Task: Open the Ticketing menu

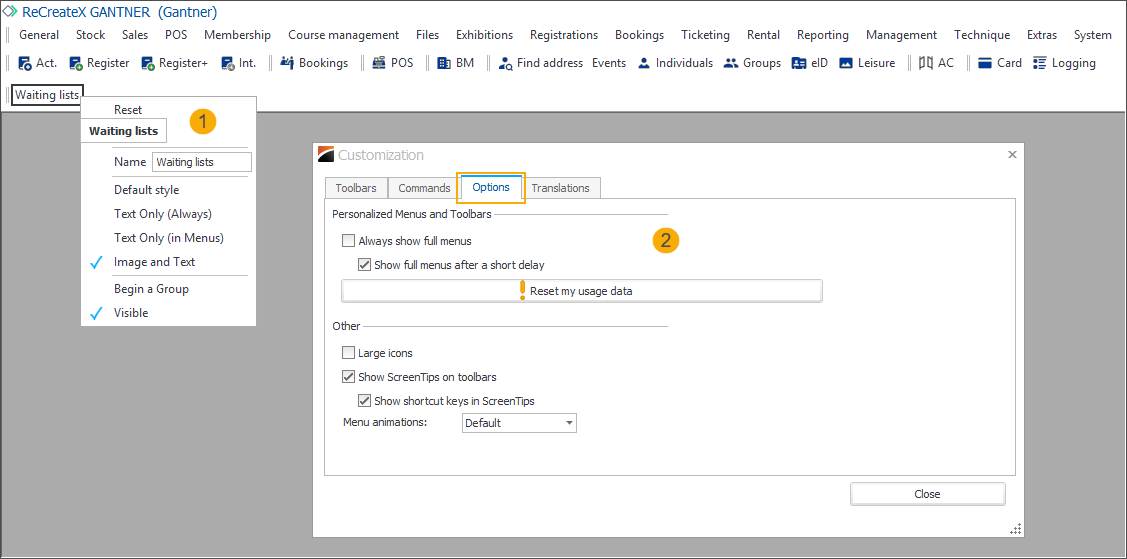Action: pos(705,34)
